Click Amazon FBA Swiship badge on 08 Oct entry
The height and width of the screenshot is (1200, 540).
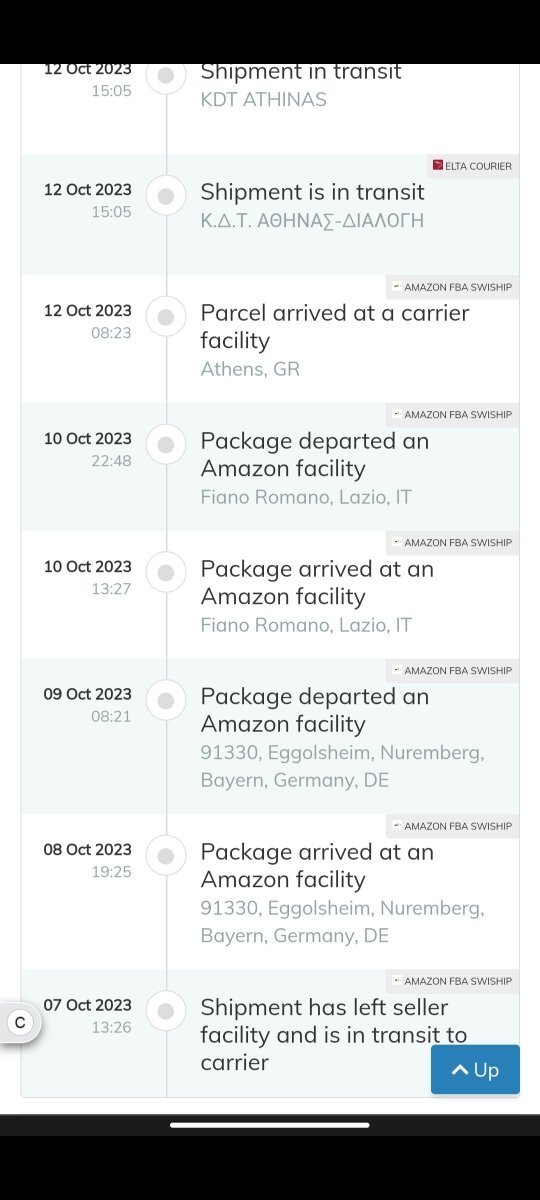click(x=452, y=826)
